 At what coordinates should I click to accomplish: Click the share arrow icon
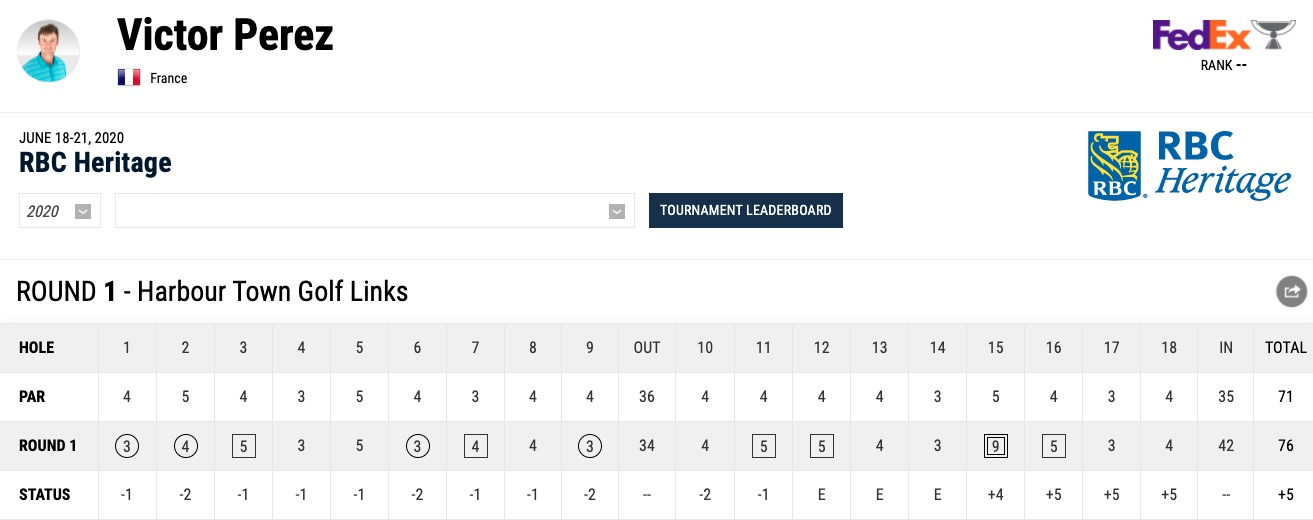tap(1291, 291)
